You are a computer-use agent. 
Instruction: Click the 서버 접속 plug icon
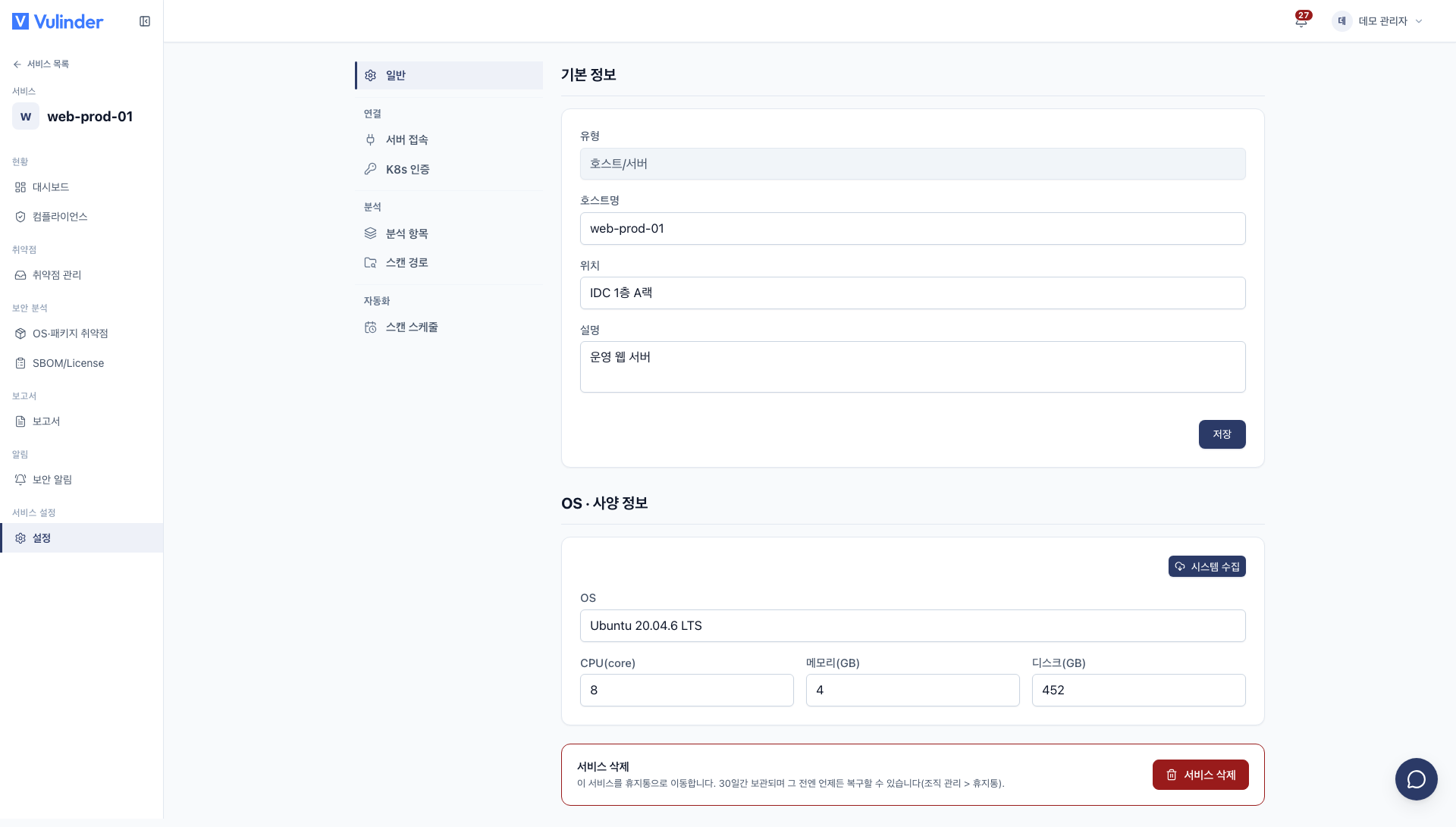pyautogui.click(x=370, y=139)
